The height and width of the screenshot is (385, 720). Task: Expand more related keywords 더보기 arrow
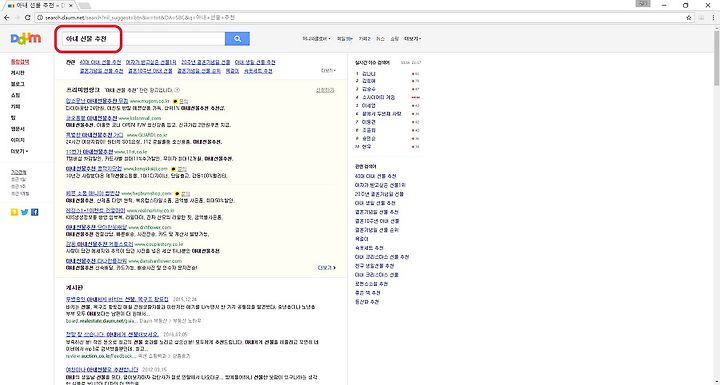pyautogui.click(x=328, y=71)
